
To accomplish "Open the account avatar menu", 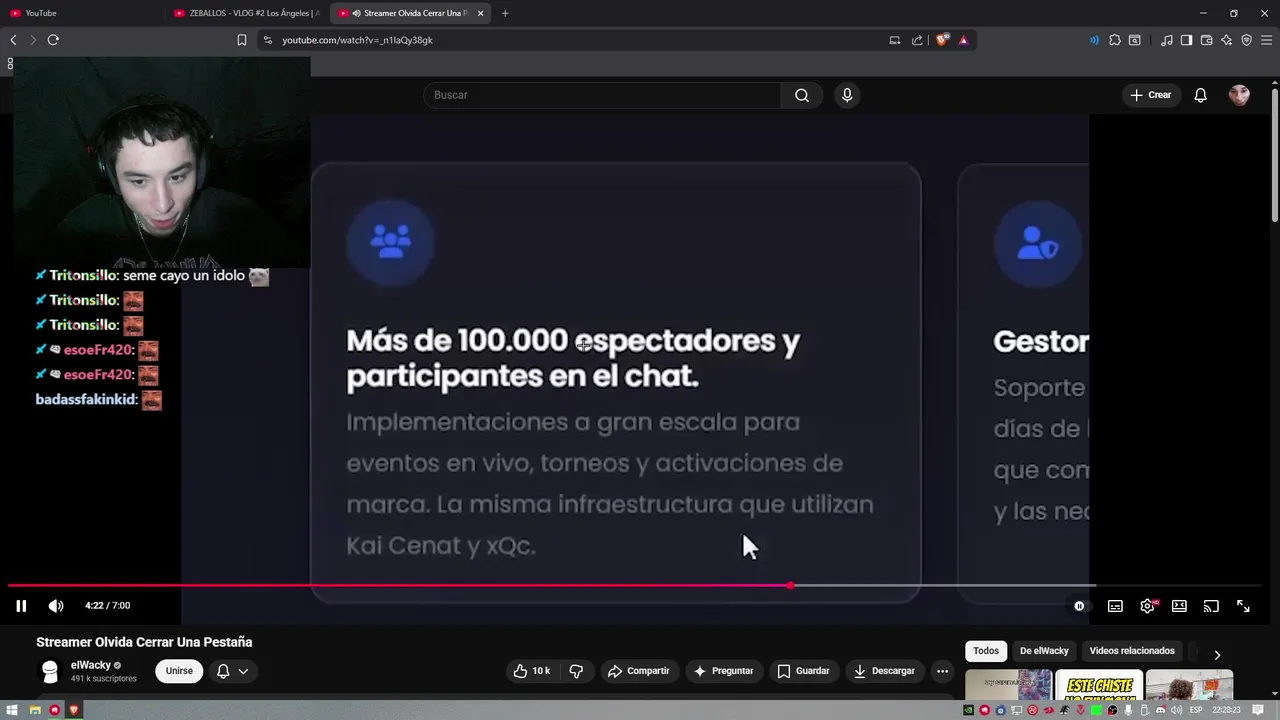I will [x=1239, y=95].
